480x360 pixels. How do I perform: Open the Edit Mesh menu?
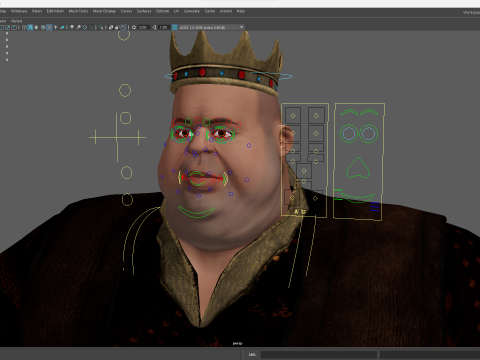point(55,11)
